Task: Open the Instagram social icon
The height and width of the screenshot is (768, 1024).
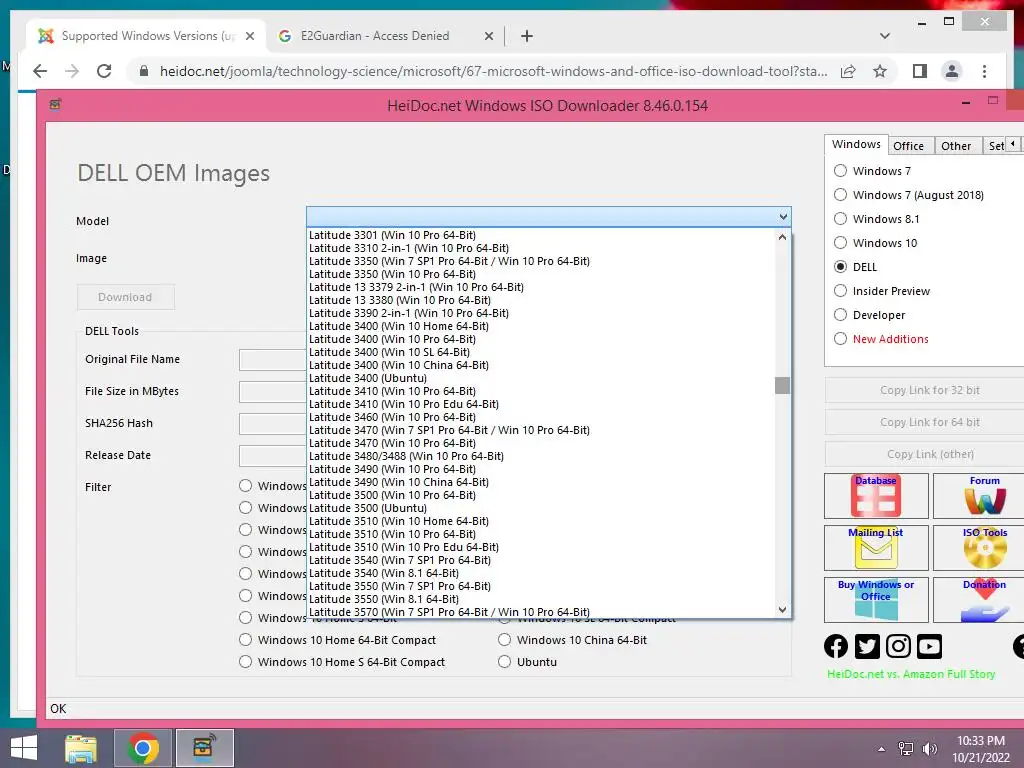Action: click(x=898, y=646)
